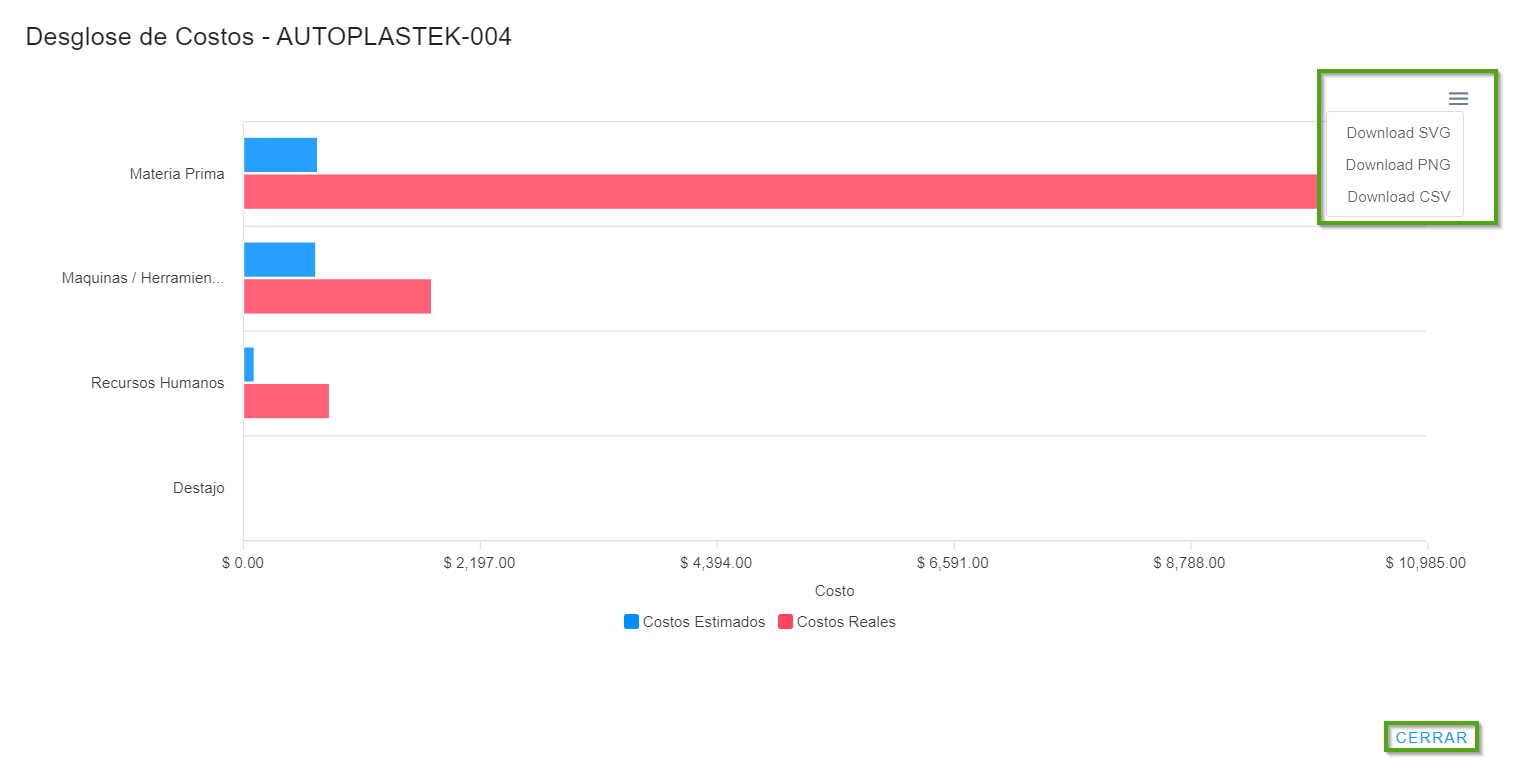
Task: Click red real-cost bar for Maquinas / Herramientas
Action: [337, 296]
